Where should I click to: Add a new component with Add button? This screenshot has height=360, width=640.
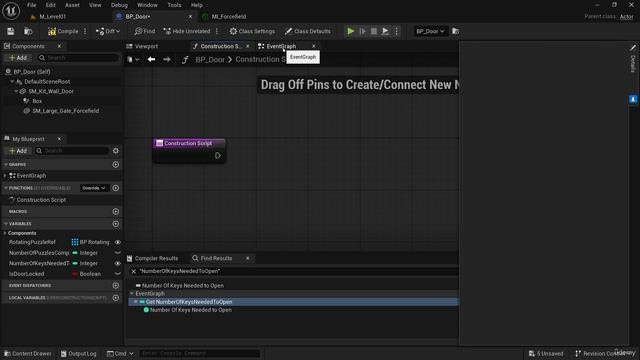tap(18, 58)
